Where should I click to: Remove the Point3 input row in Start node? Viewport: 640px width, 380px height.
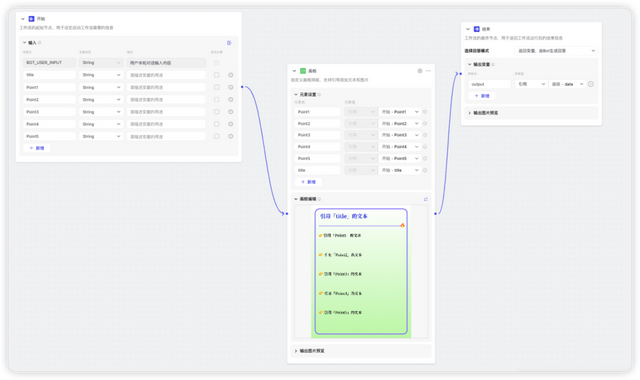pos(231,112)
